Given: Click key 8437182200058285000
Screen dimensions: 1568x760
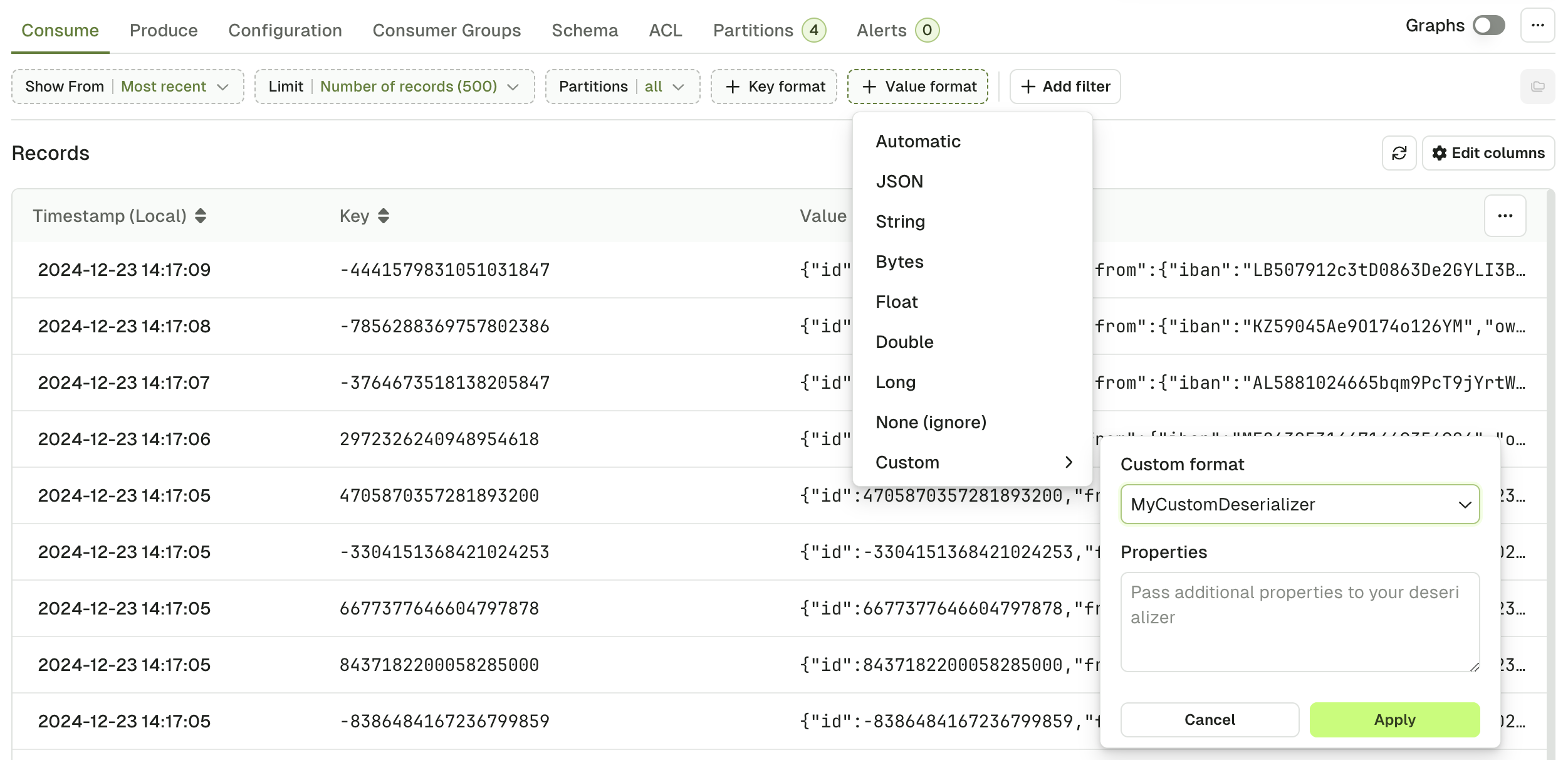Looking at the screenshot, I should [439, 665].
